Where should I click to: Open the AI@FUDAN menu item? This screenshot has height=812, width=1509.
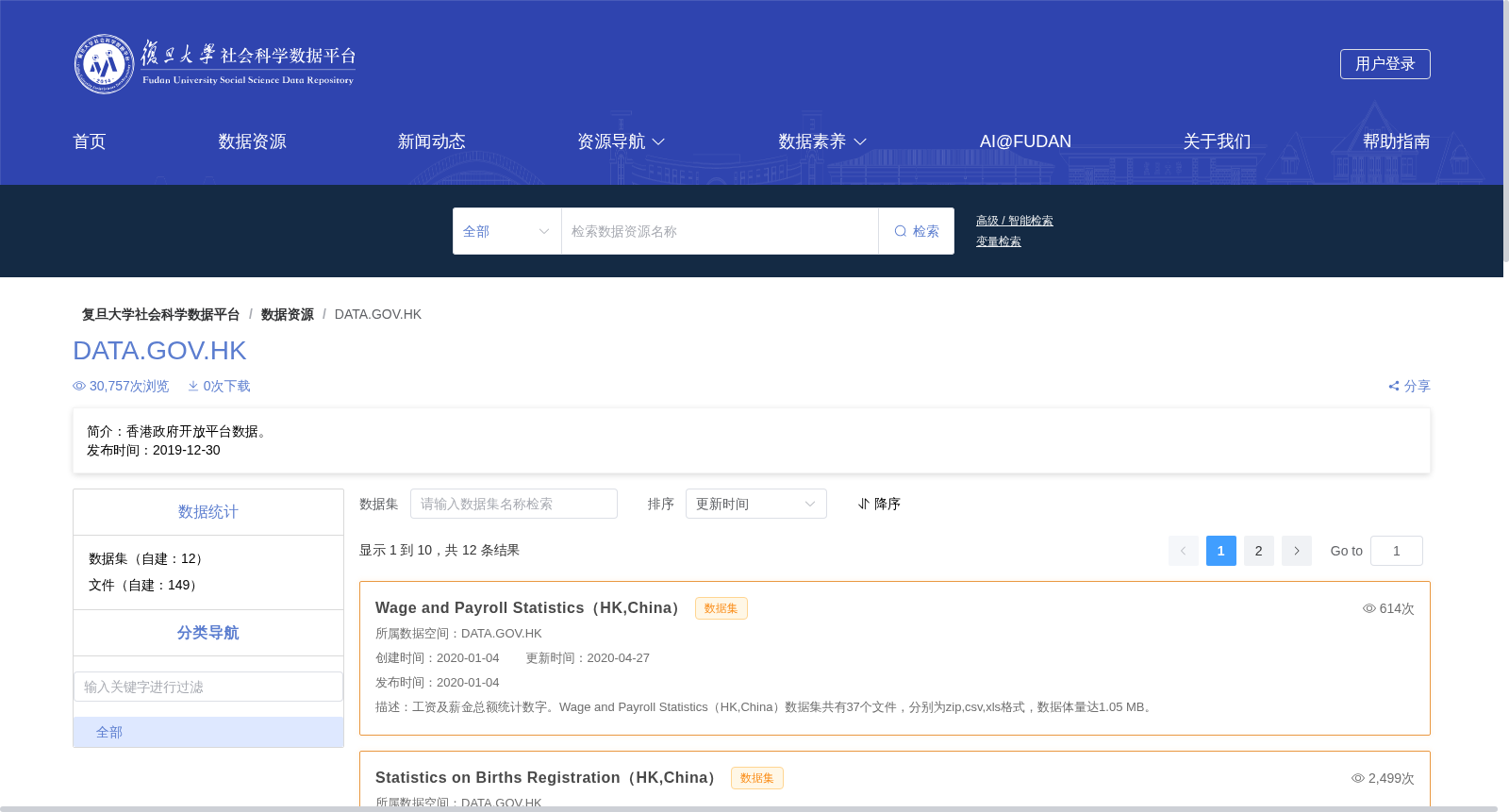(x=1025, y=141)
